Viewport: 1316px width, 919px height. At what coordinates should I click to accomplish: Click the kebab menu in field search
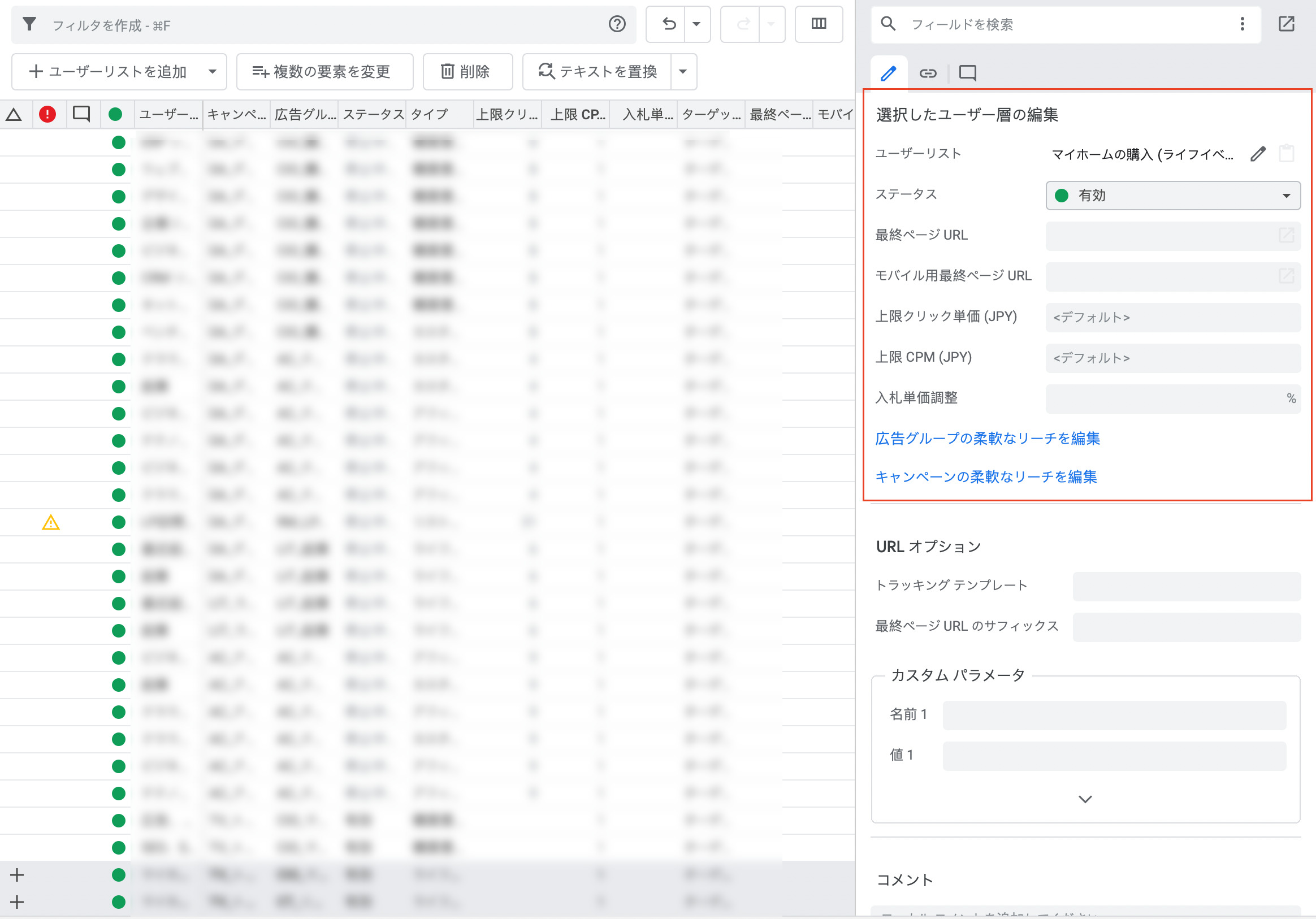point(1242,24)
